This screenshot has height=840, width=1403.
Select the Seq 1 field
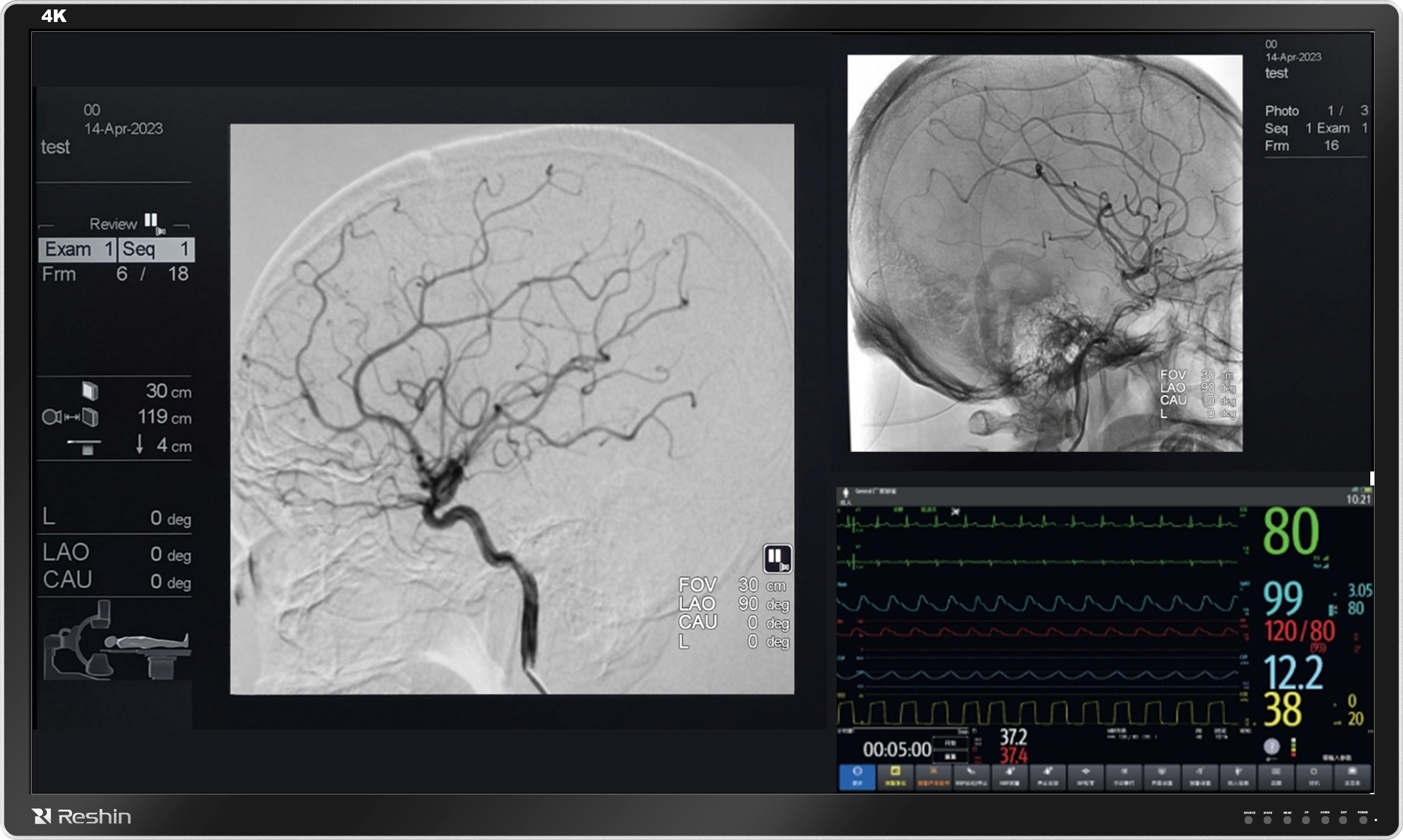point(156,250)
